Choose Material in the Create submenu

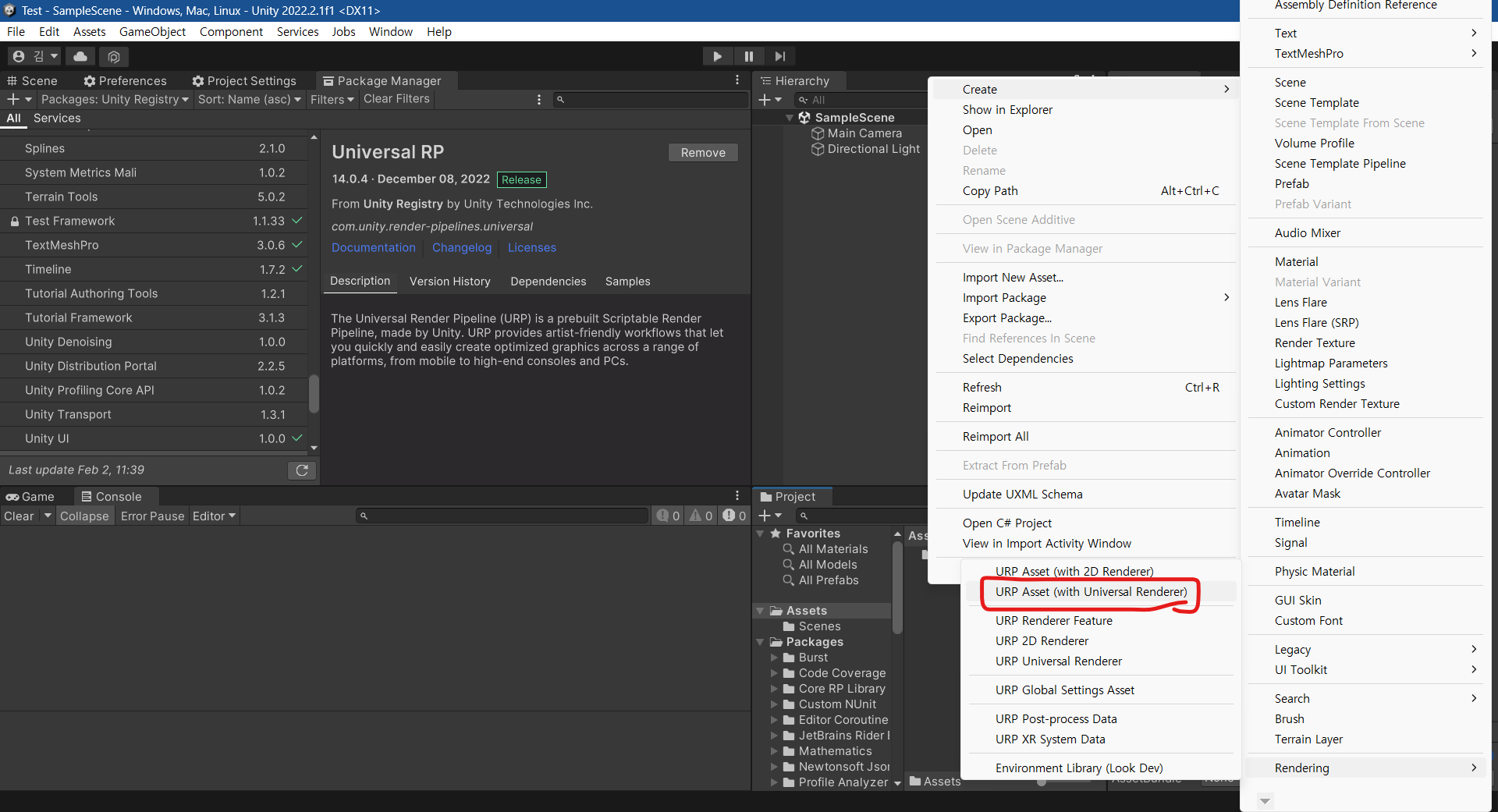point(1365,262)
